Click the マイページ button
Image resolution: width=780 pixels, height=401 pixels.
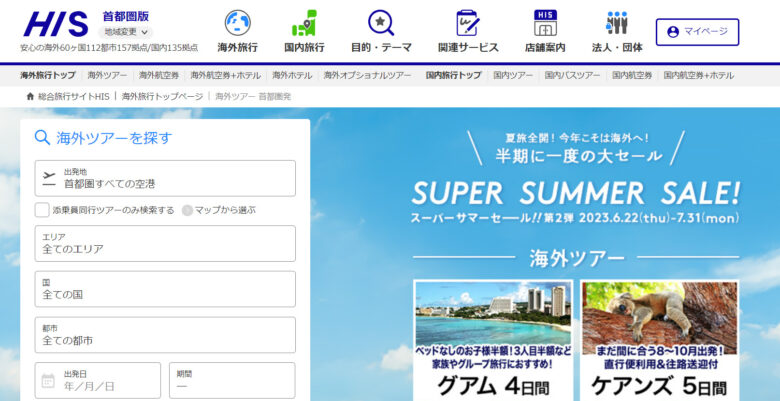tap(697, 32)
